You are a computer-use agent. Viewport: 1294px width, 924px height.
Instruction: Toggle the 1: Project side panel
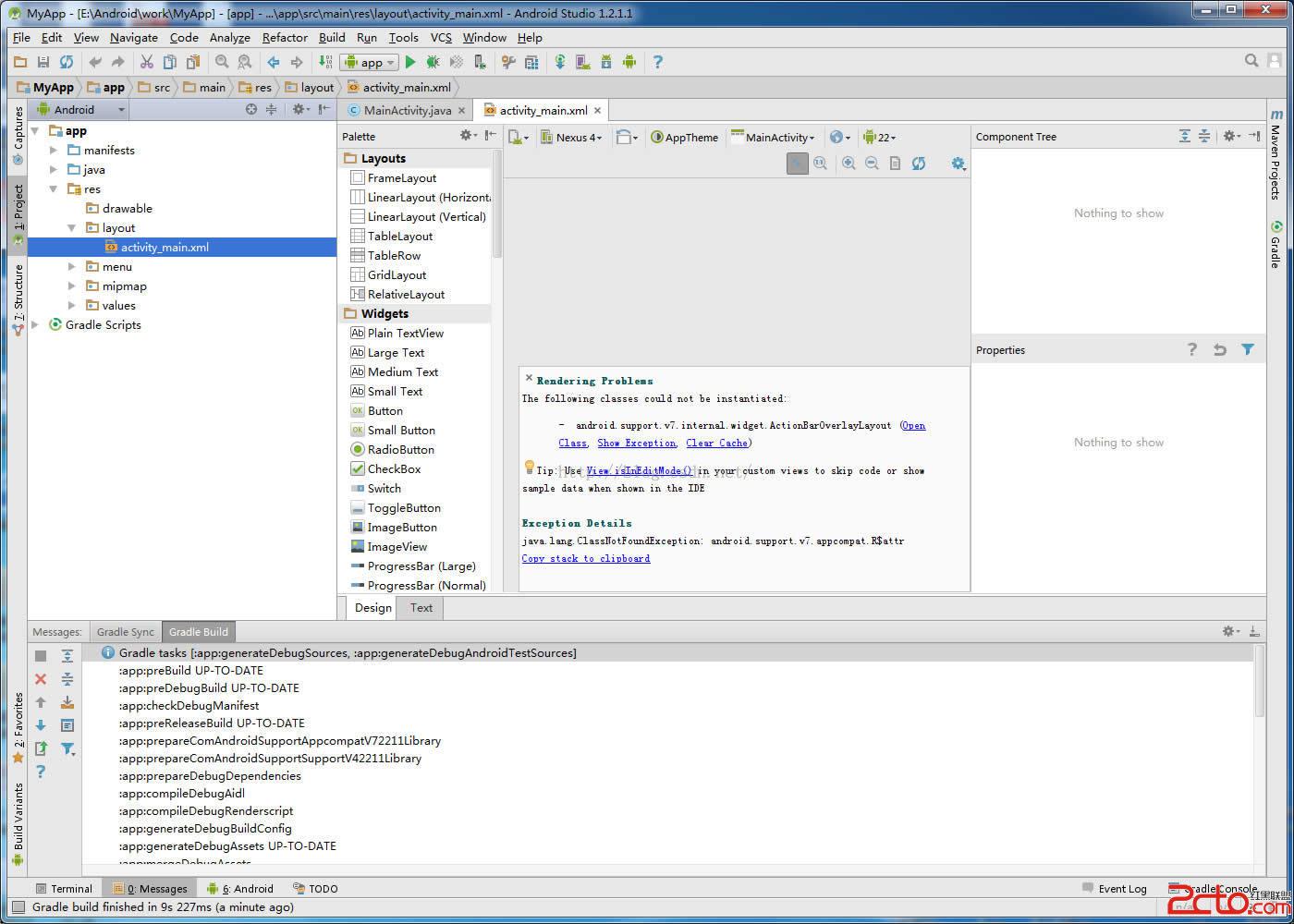[x=18, y=208]
